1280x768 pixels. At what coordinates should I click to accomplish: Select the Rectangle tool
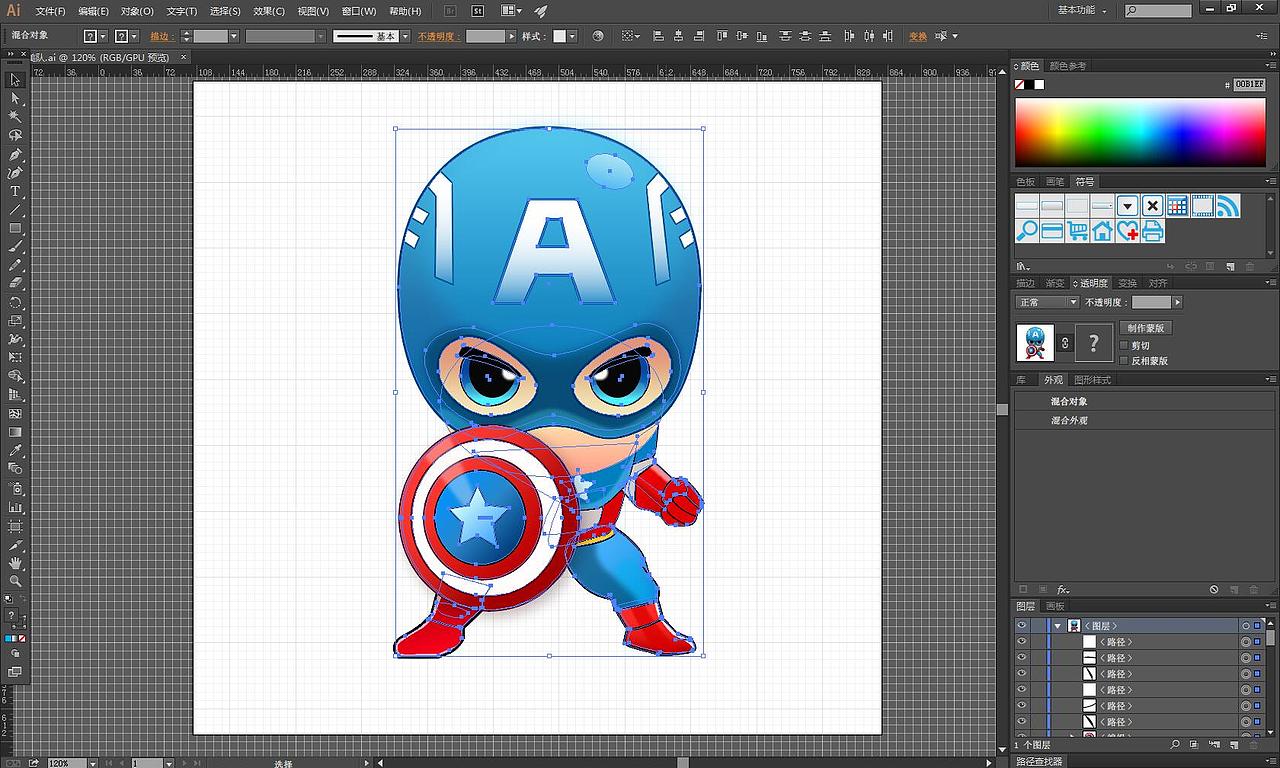(x=15, y=229)
